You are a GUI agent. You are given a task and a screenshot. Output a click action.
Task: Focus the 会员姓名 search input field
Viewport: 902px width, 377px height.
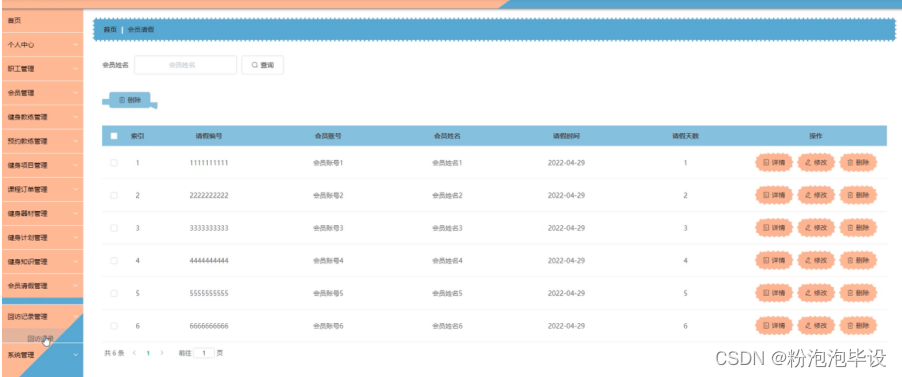185,65
